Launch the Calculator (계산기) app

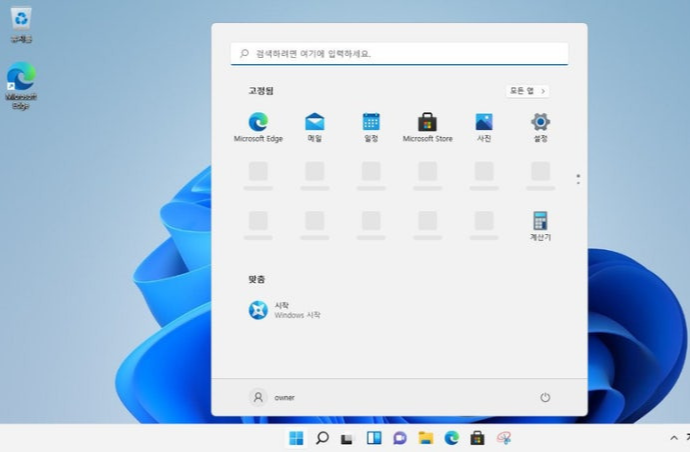pyautogui.click(x=540, y=226)
